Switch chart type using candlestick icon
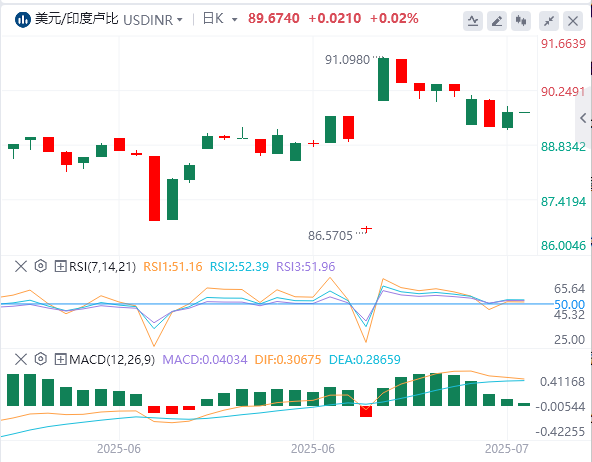 tap(521, 21)
